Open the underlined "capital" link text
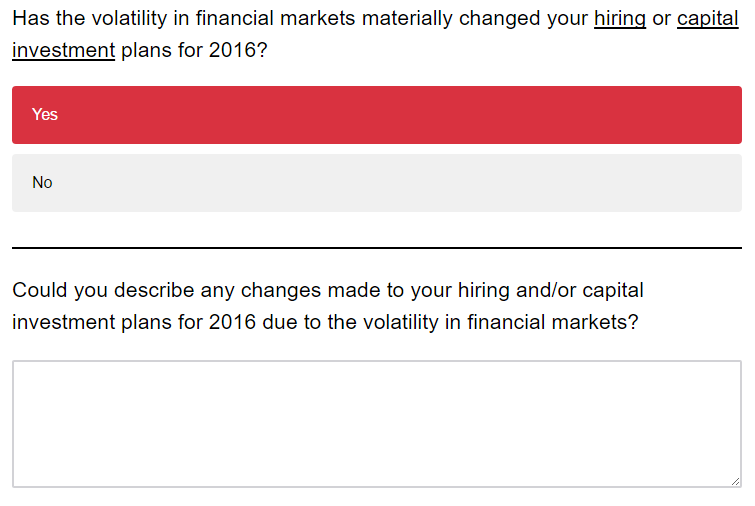755x506 pixels. pyautogui.click(x=707, y=19)
